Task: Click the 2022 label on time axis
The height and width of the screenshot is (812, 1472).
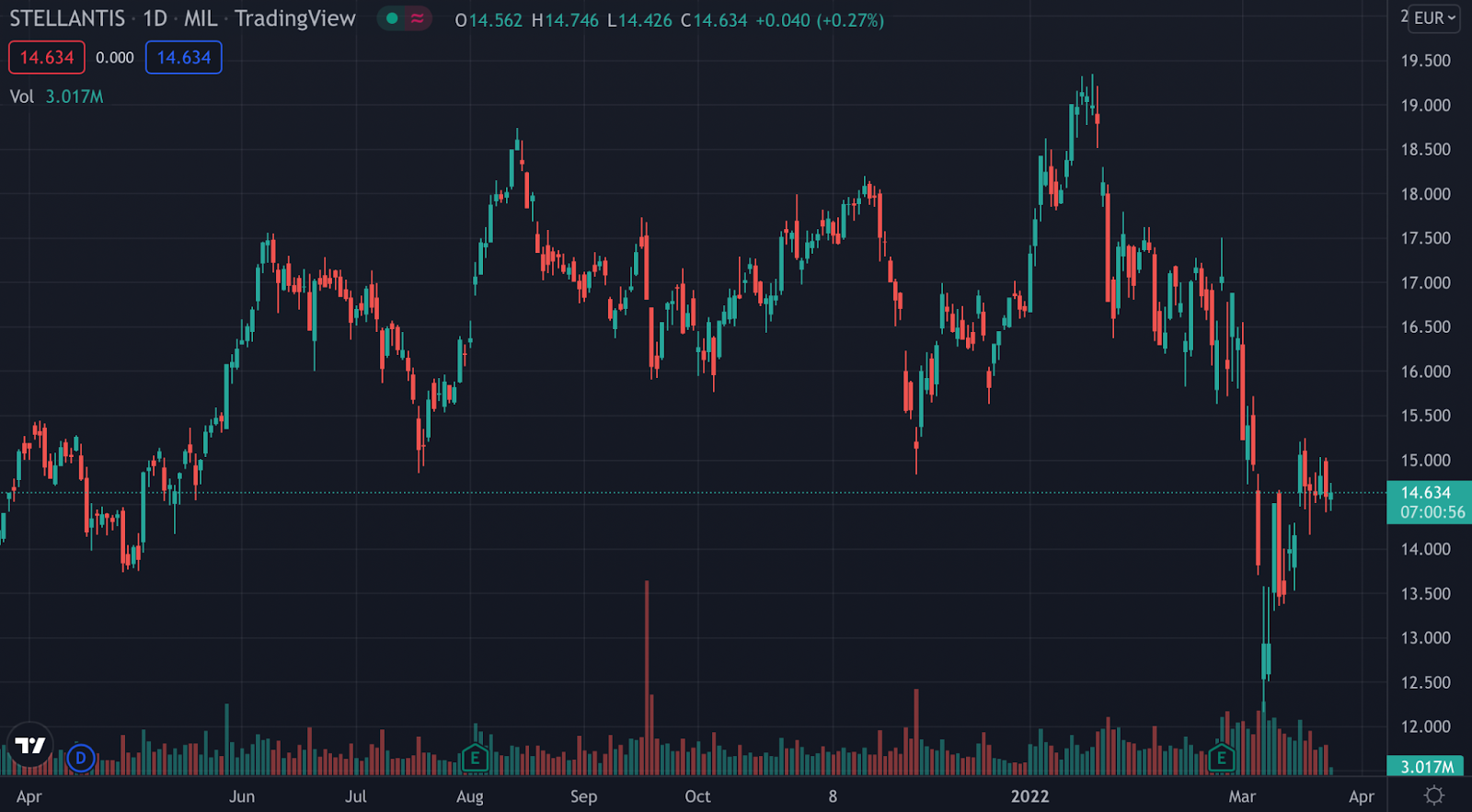Action: 1029,796
